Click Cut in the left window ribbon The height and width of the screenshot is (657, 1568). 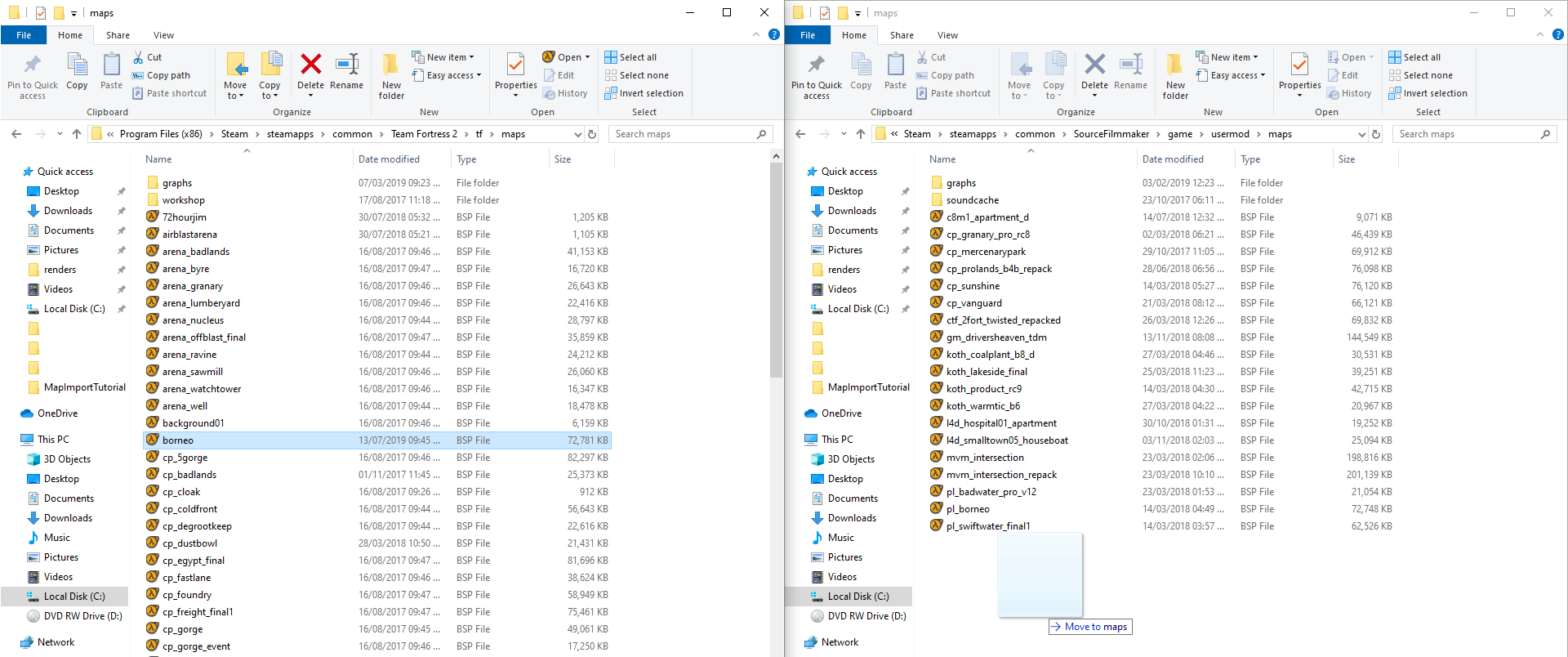pos(147,57)
